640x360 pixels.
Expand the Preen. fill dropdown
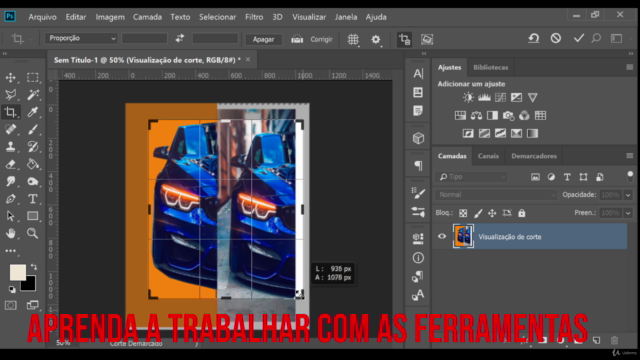click(628, 213)
